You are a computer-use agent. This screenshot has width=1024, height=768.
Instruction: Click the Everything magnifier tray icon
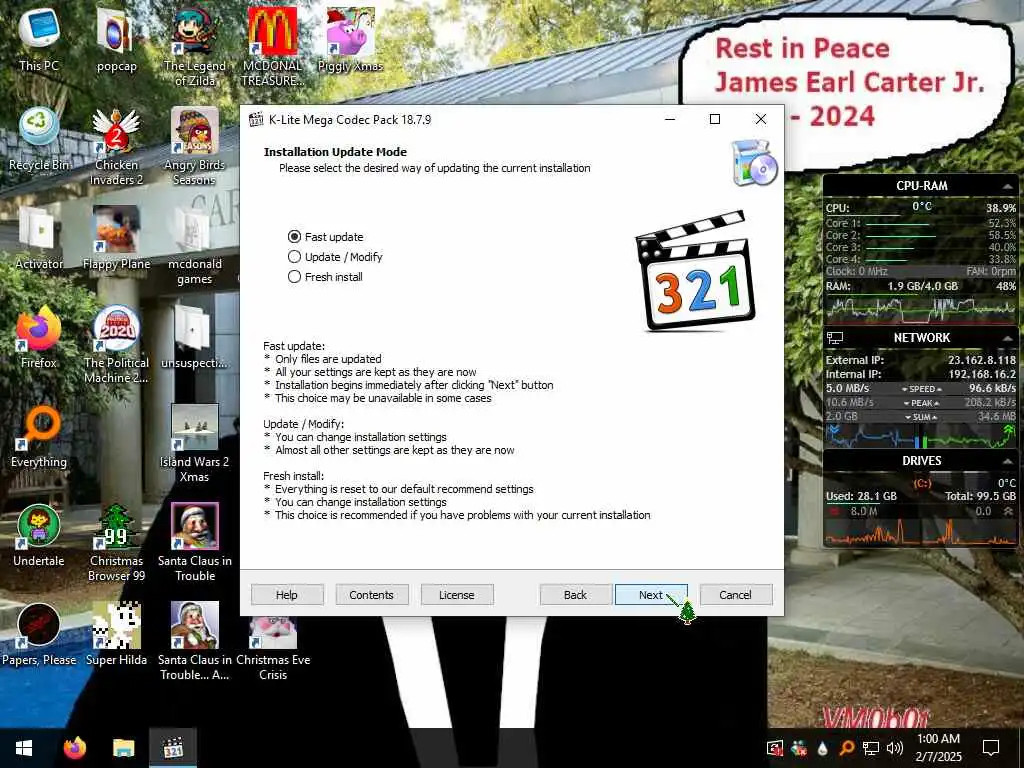tap(847, 748)
